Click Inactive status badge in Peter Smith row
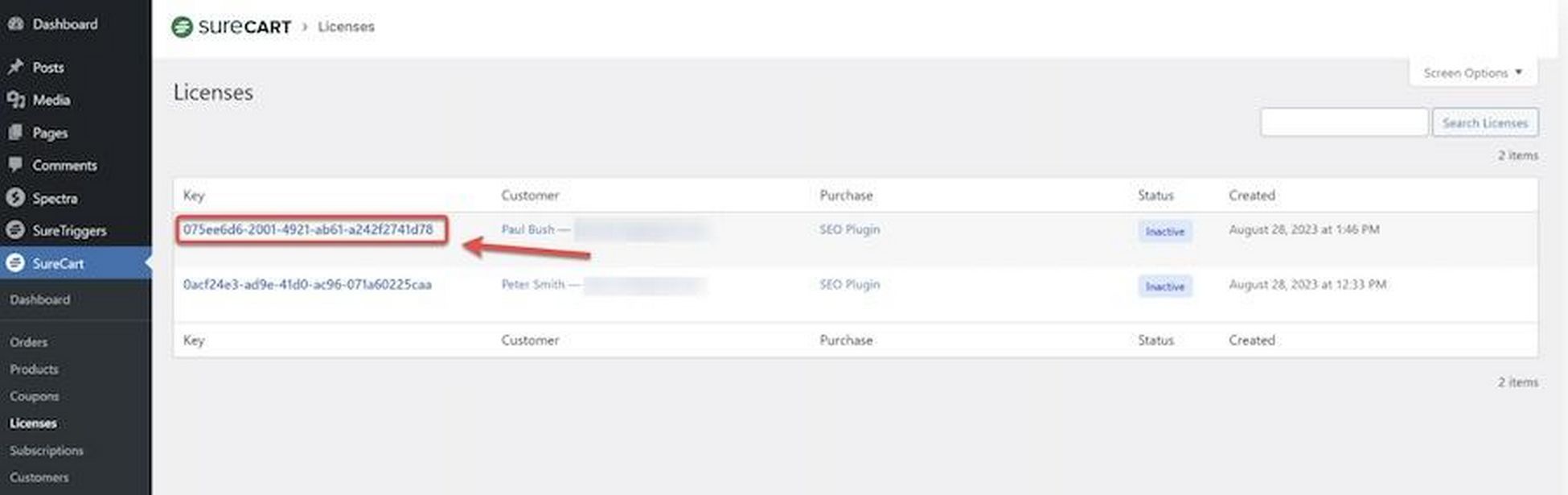This screenshot has width=1568, height=495. [x=1165, y=286]
